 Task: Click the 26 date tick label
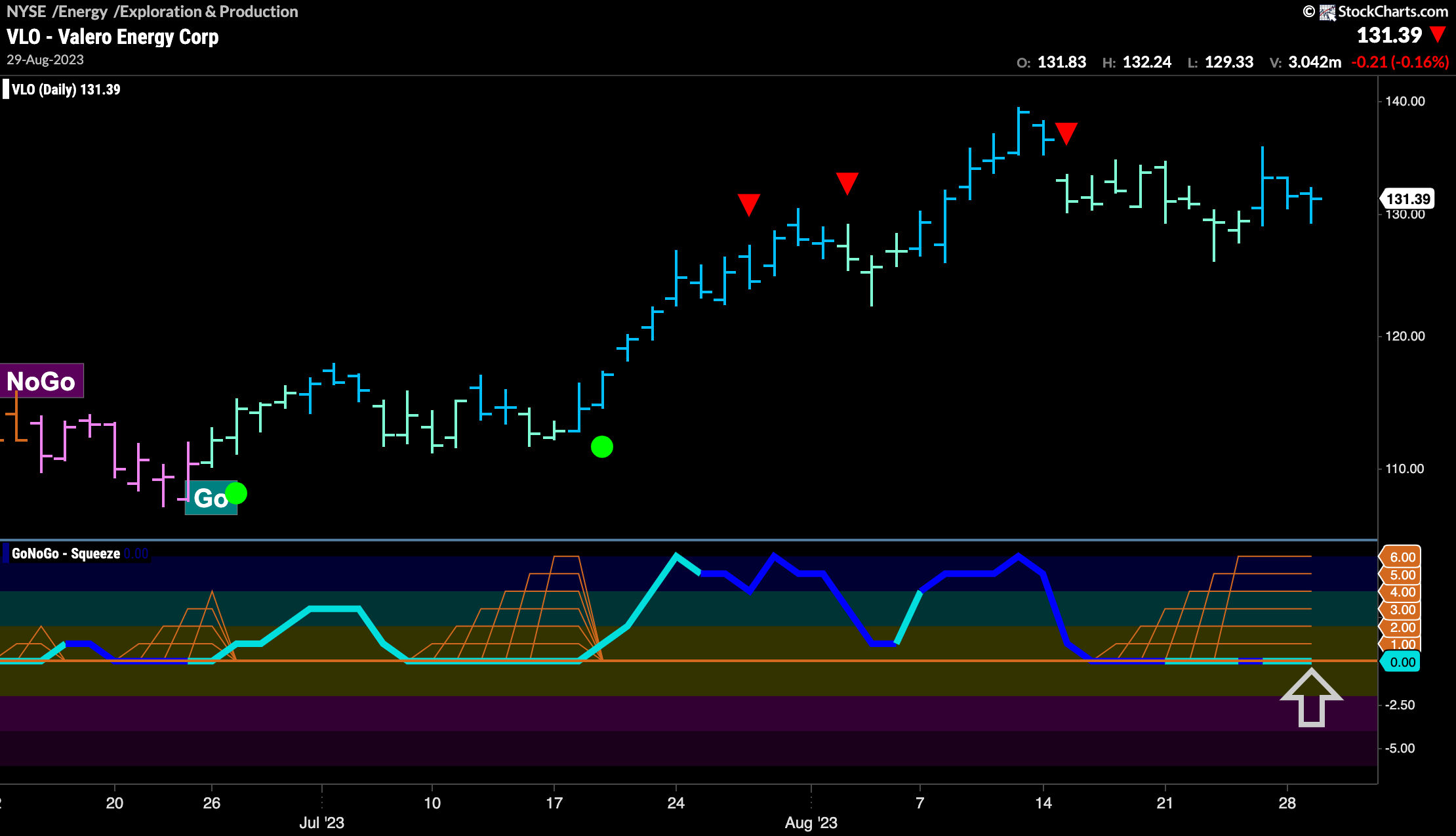click(x=212, y=803)
